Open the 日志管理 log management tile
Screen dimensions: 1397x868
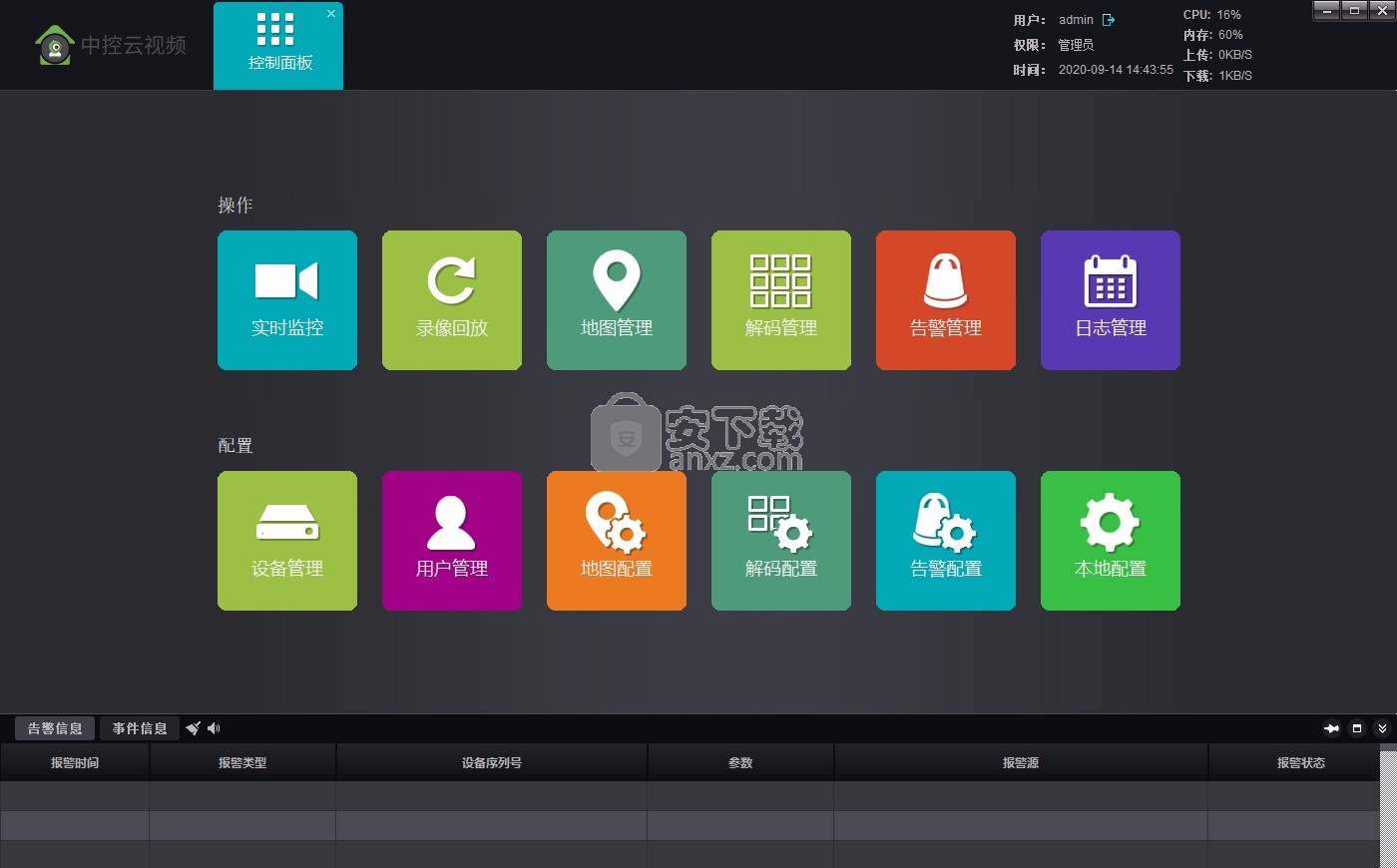click(x=1111, y=300)
